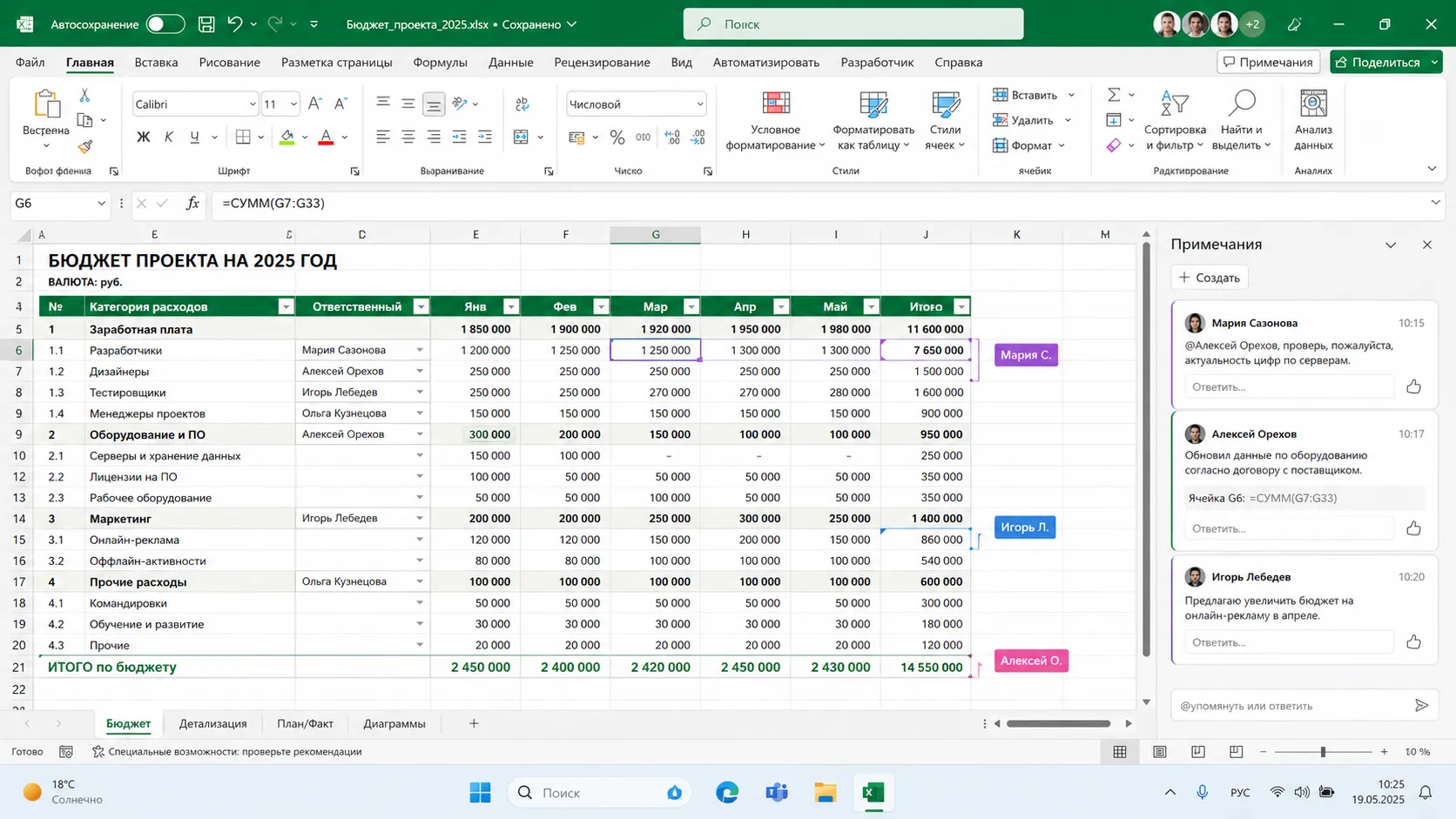Toggle Page Layout view in status bar
This screenshot has height=819, width=1456.
point(1159,751)
